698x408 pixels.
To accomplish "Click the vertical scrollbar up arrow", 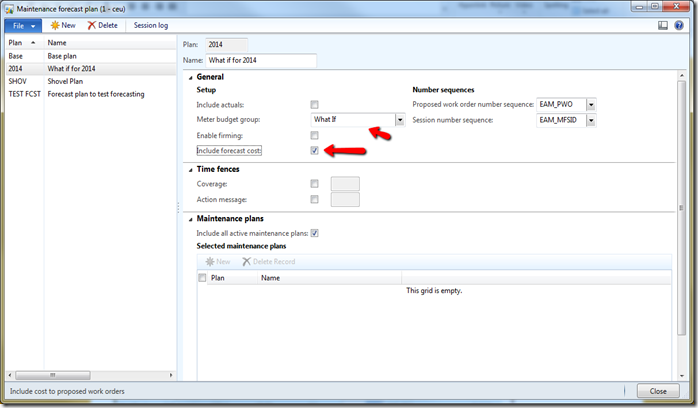I will (682, 76).
